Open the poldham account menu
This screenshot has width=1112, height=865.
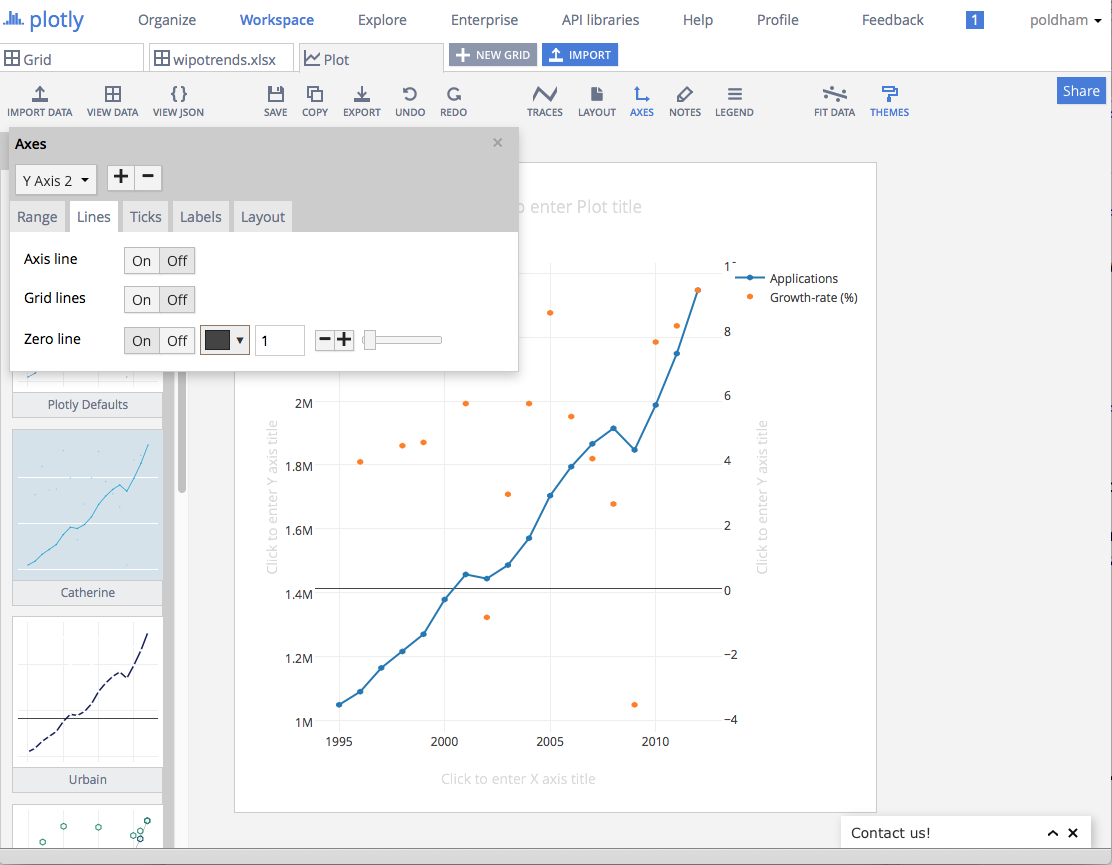(1066, 20)
